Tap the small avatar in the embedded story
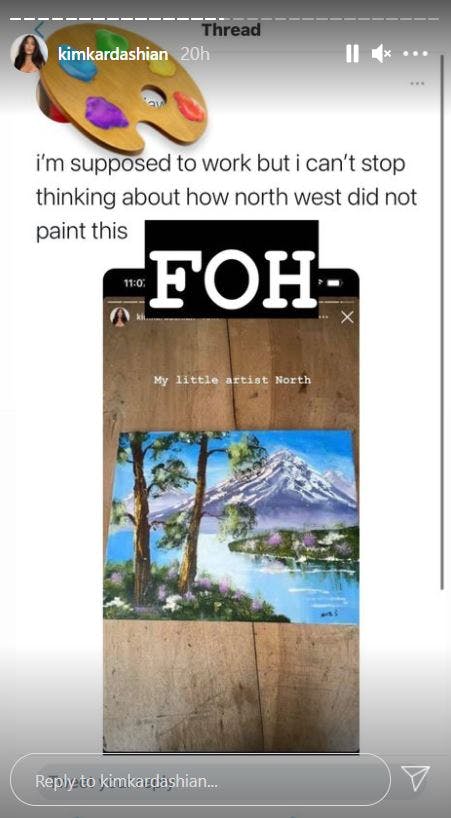Screen dimensions: 451x818 pos(119,317)
